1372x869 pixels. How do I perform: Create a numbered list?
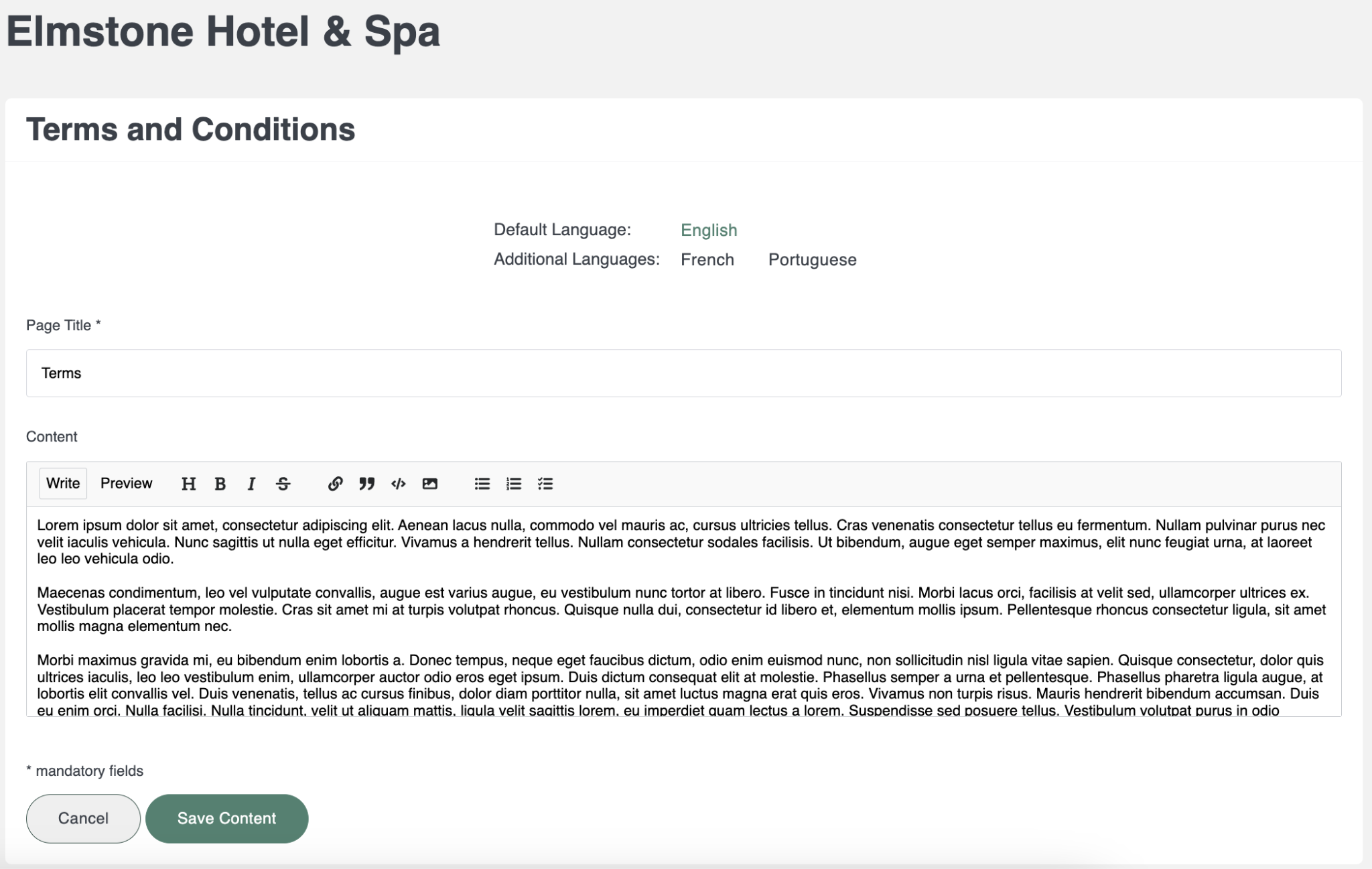(514, 484)
